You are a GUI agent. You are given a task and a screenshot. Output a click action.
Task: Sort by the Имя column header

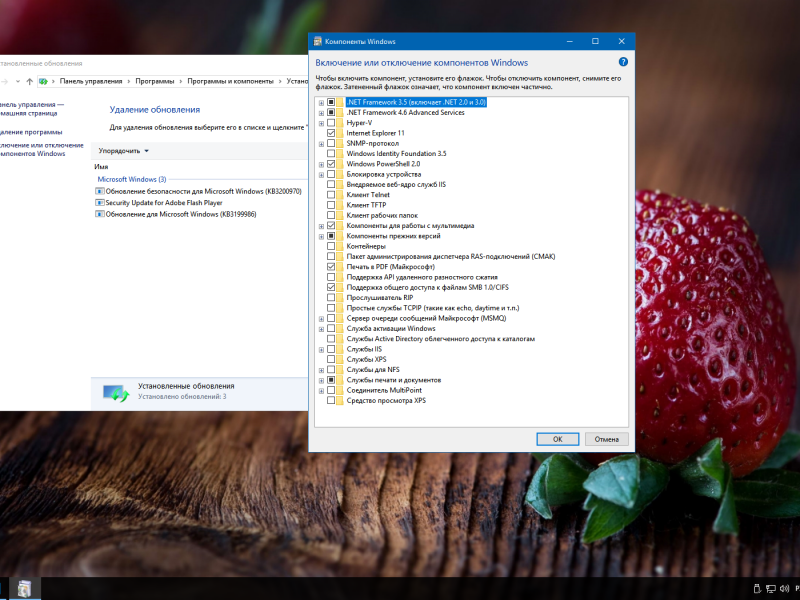[101, 167]
